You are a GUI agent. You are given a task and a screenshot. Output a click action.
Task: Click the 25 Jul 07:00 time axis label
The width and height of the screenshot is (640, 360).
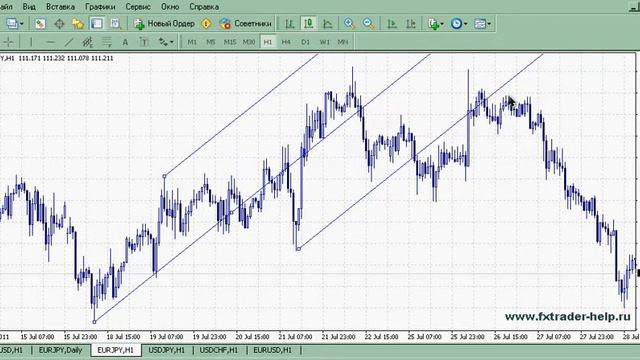pos(424,337)
